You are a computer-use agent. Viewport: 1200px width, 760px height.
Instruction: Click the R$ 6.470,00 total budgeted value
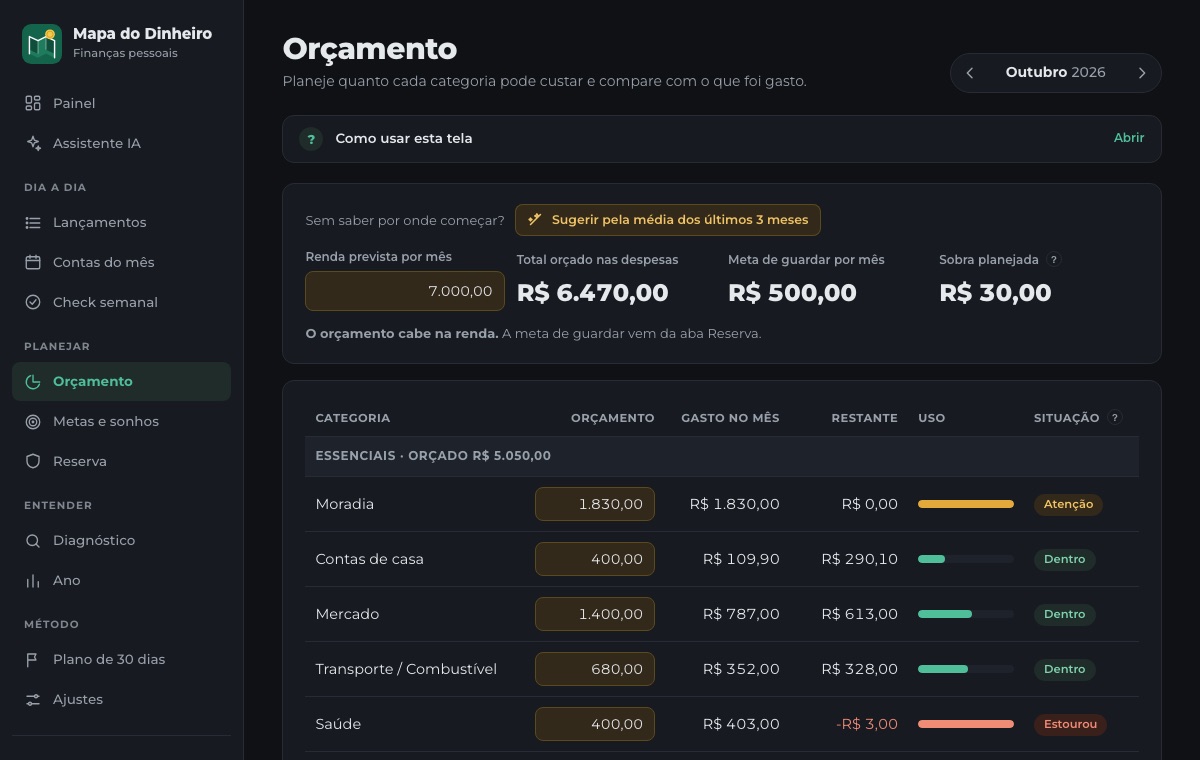pyautogui.click(x=592, y=293)
